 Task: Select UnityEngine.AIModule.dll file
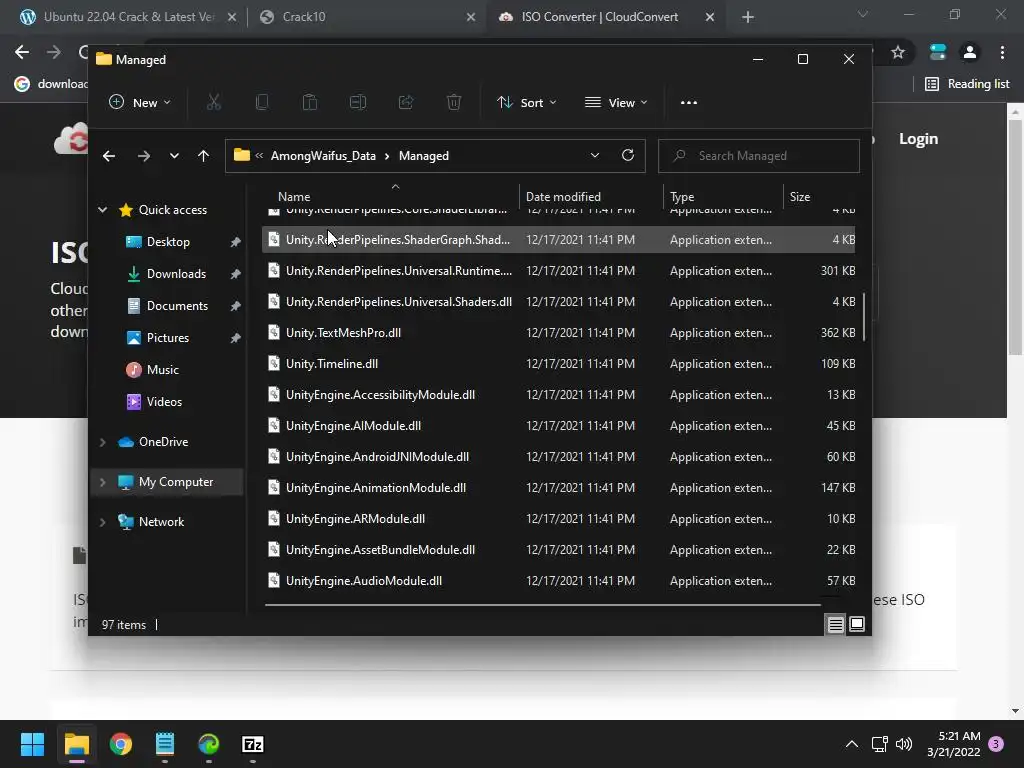(x=558, y=426)
